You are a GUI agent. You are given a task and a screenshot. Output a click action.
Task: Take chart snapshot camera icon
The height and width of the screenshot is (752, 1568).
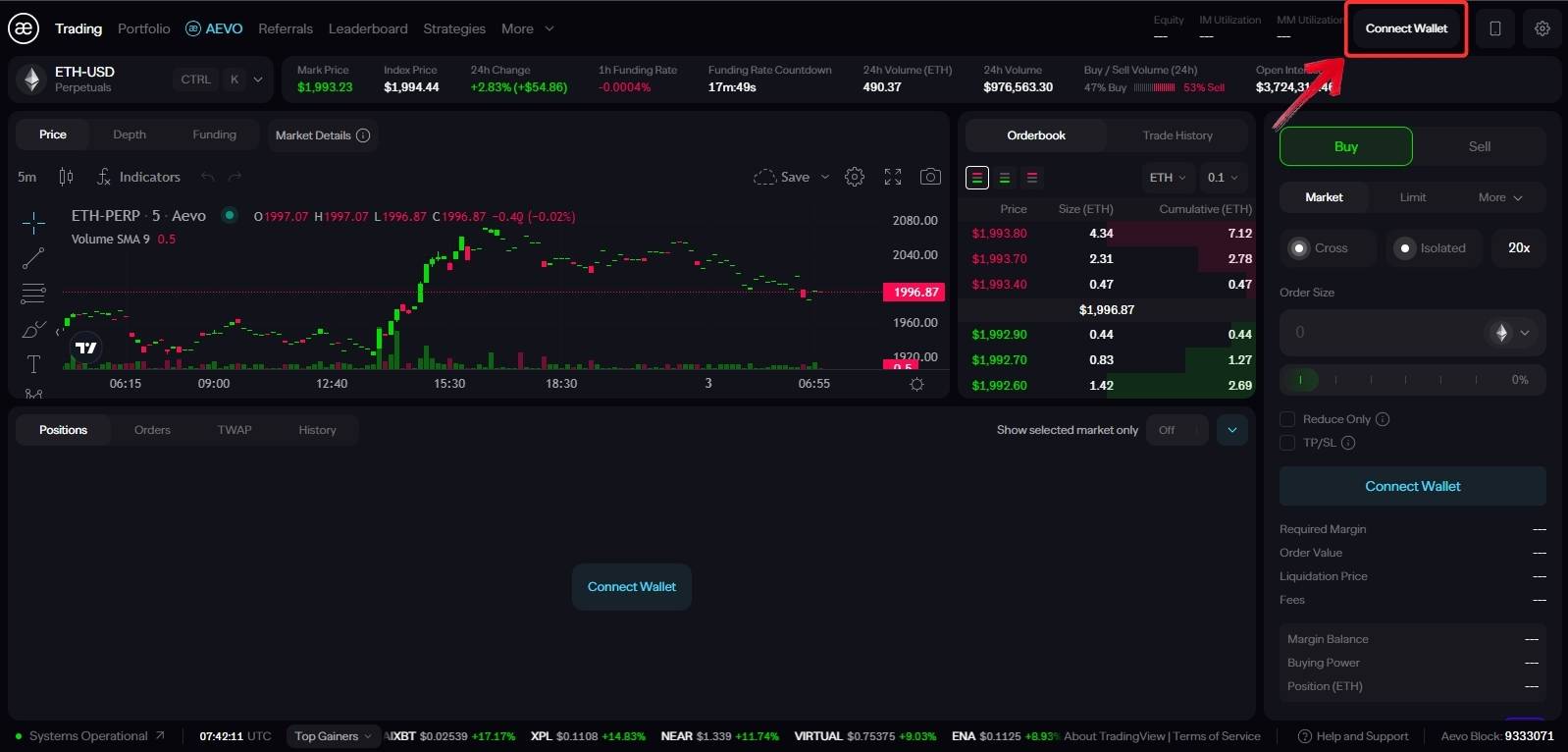[930, 177]
